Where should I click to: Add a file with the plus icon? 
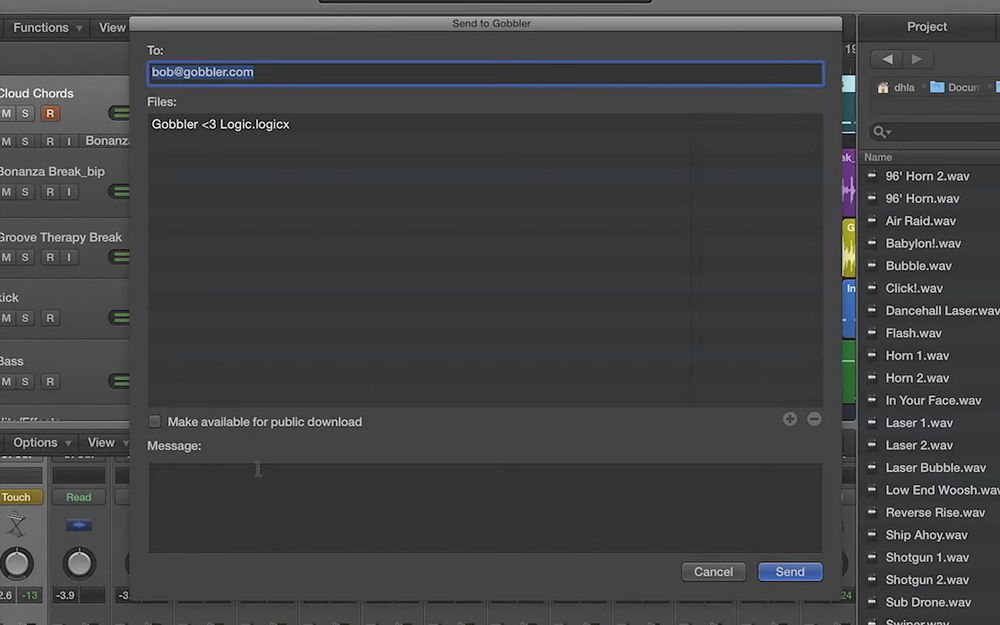tap(790, 419)
